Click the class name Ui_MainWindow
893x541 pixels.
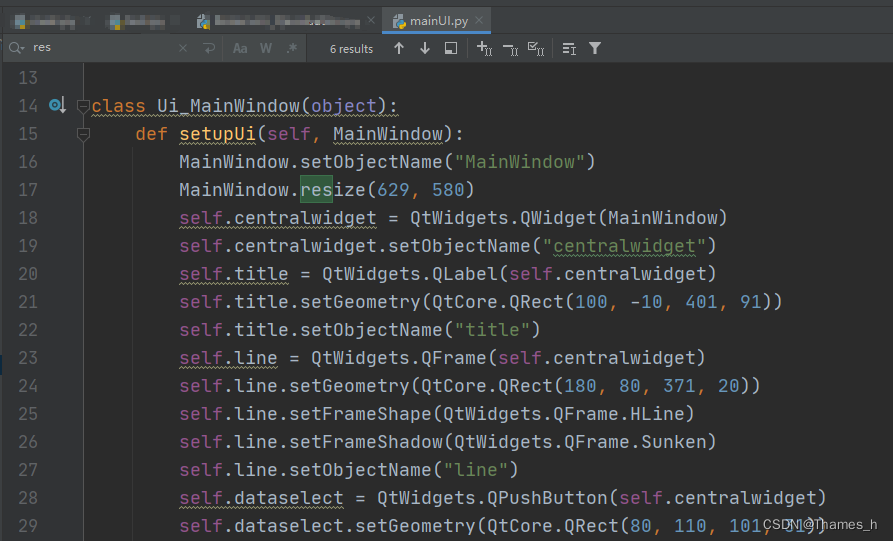228,106
